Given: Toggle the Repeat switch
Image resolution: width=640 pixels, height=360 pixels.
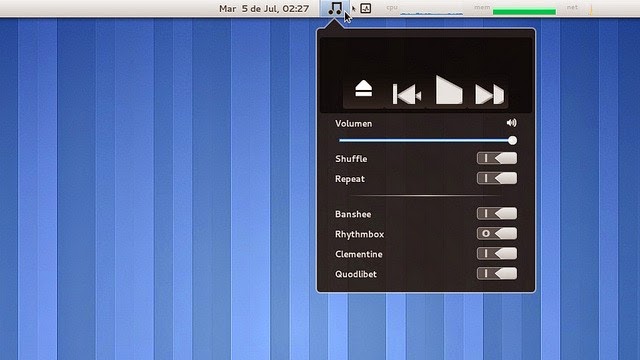Looking at the screenshot, I should click(497, 178).
